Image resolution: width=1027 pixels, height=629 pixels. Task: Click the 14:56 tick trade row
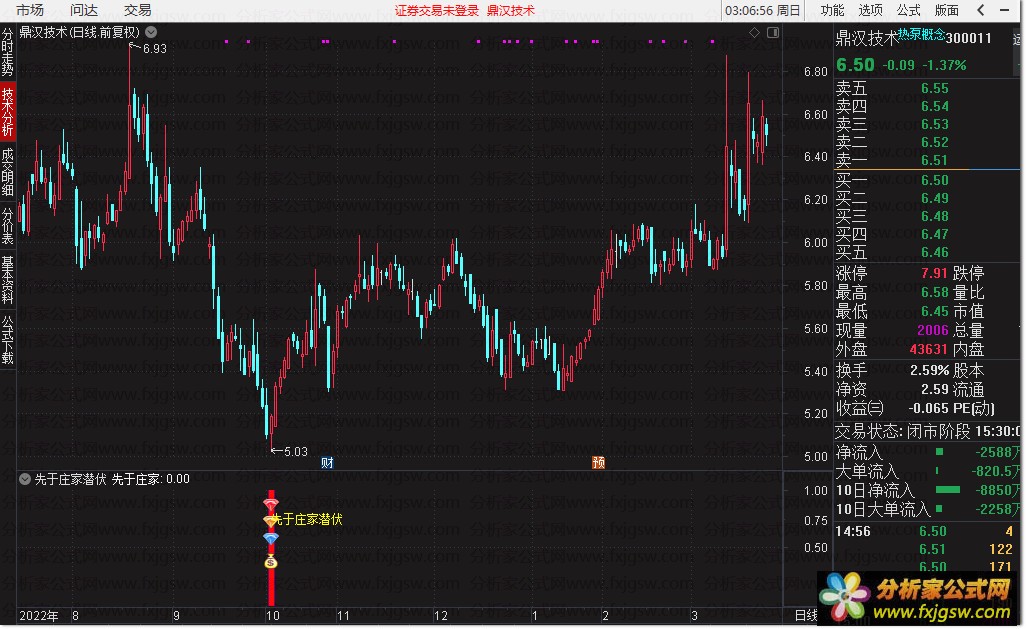[924, 531]
